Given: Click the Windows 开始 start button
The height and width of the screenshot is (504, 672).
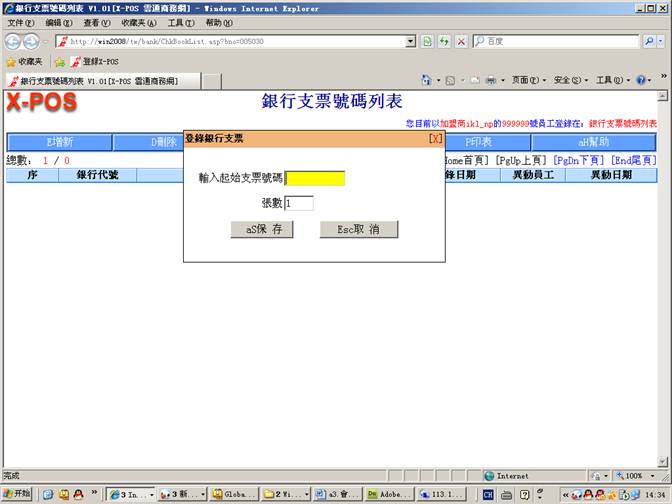Looking at the screenshot, I should pos(17,494).
